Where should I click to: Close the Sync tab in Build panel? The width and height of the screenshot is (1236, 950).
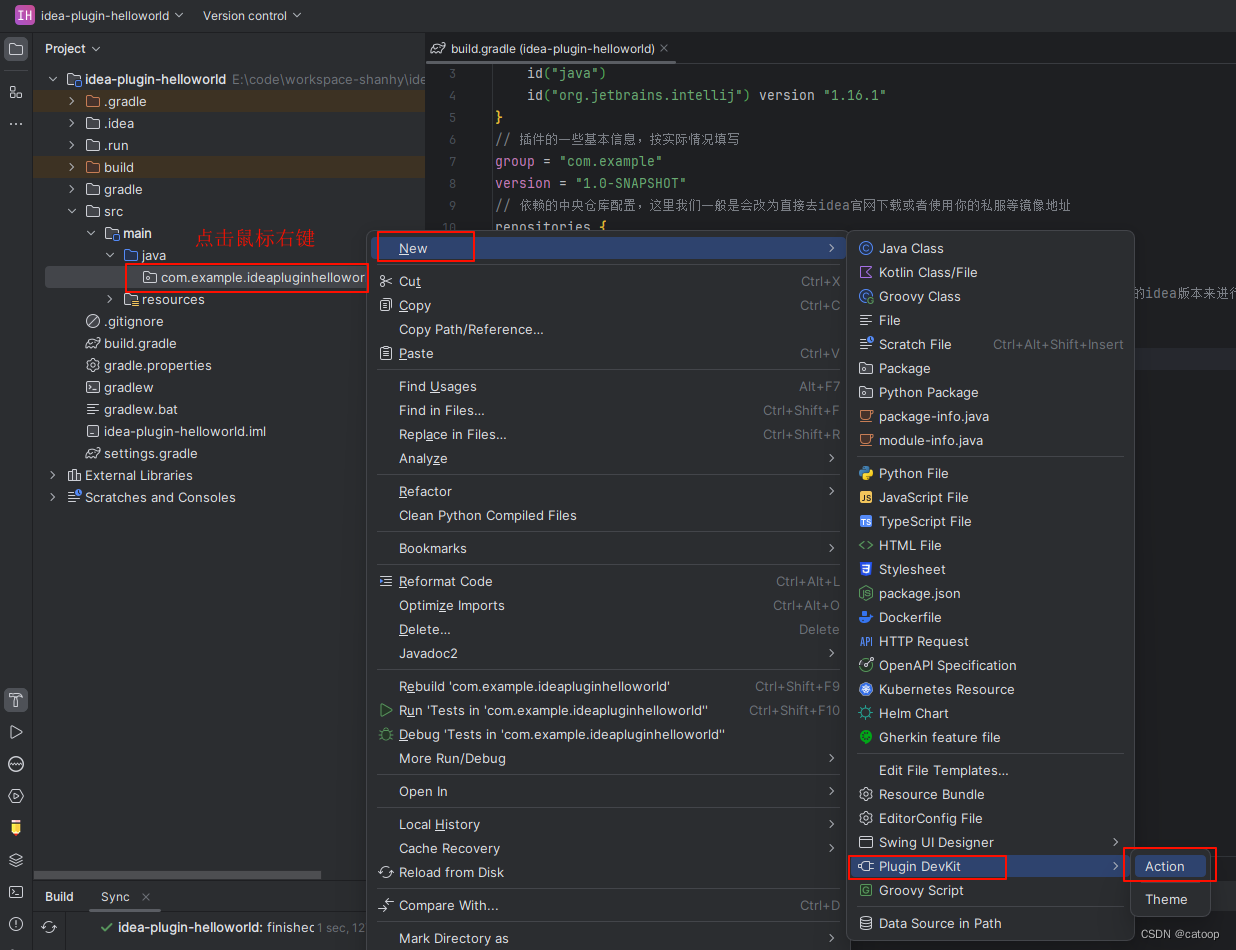(146, 897)
